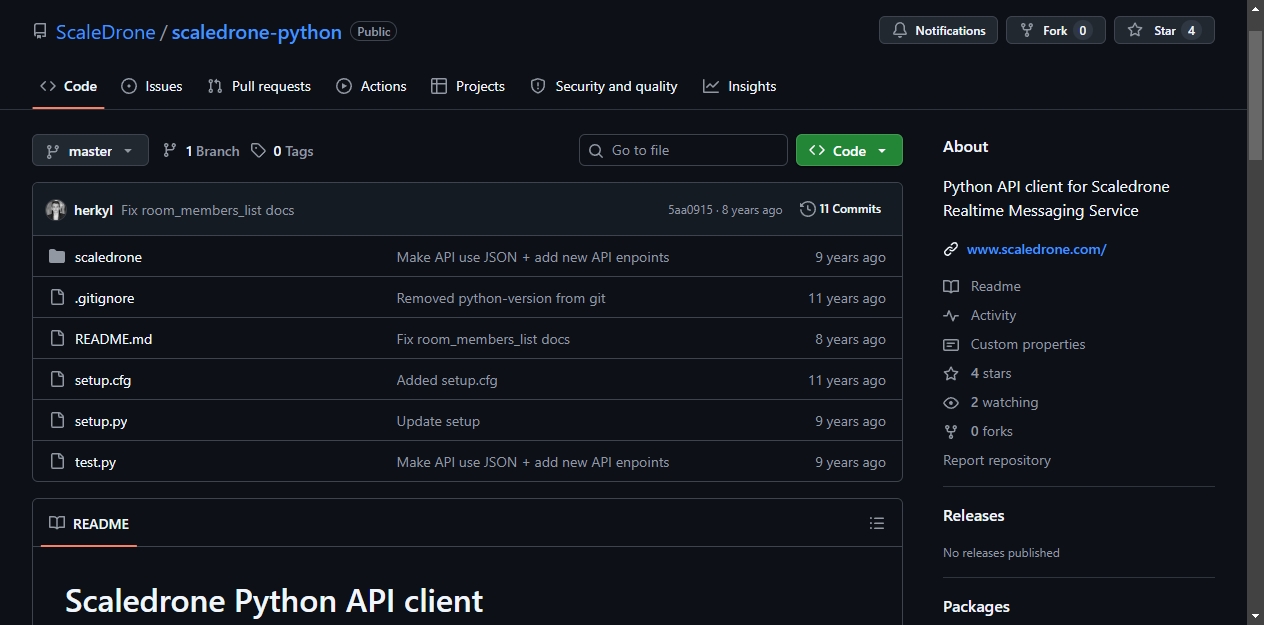The image size is (1264, 625).
Task: Click the folder icon for scaledrone
Action: [56, 257]
